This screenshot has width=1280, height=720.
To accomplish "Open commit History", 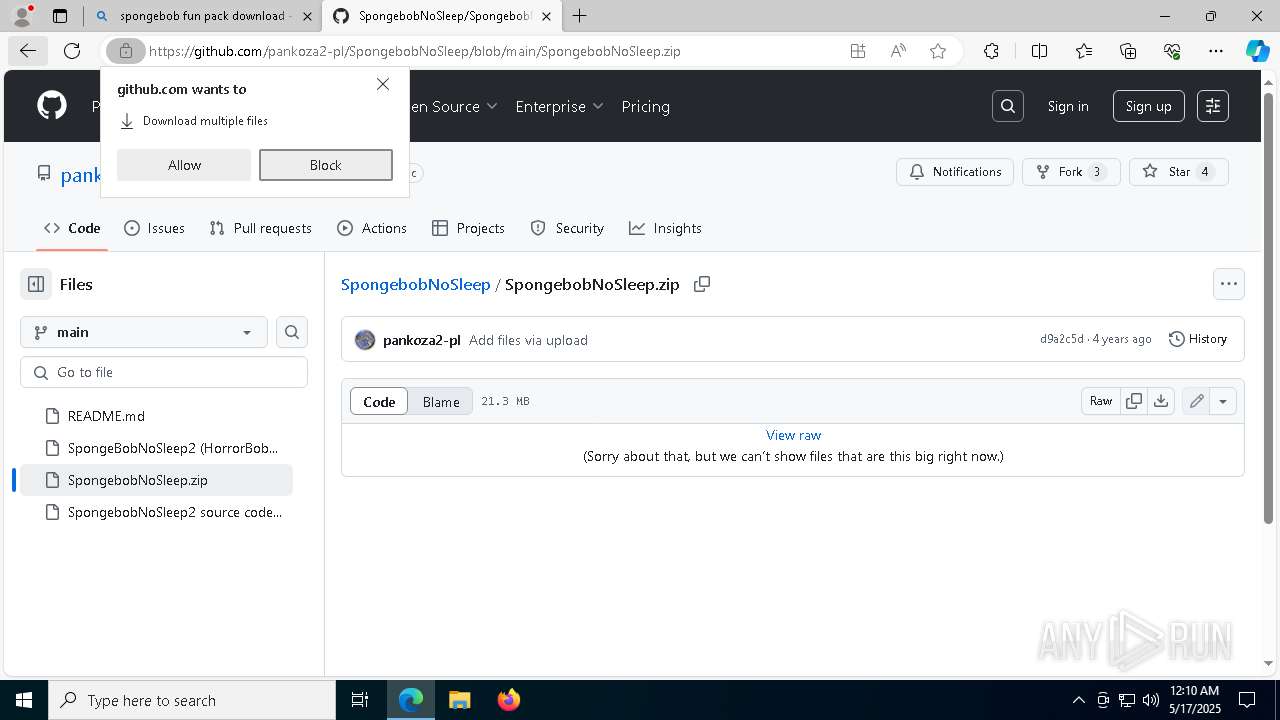I will (x=1198, y=339).
